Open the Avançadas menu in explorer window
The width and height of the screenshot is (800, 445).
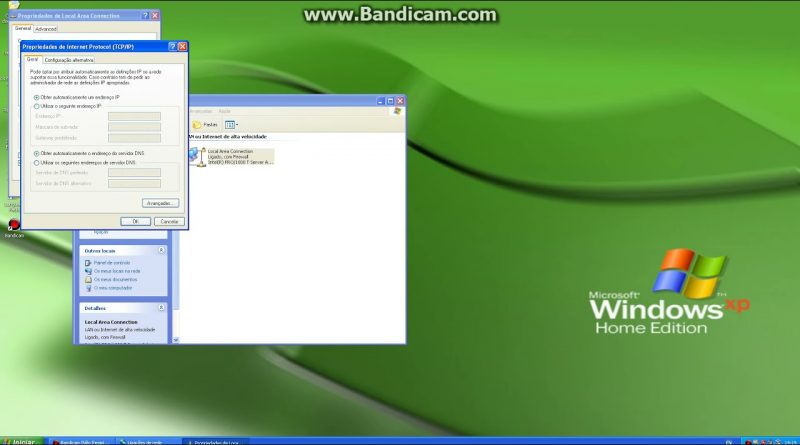pos(201,111)
